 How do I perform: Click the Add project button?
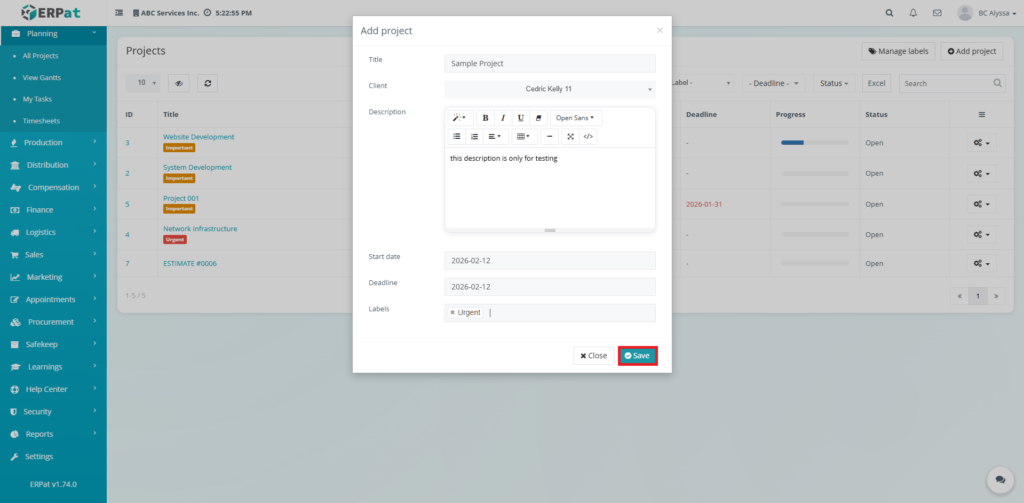click(972, 51)
